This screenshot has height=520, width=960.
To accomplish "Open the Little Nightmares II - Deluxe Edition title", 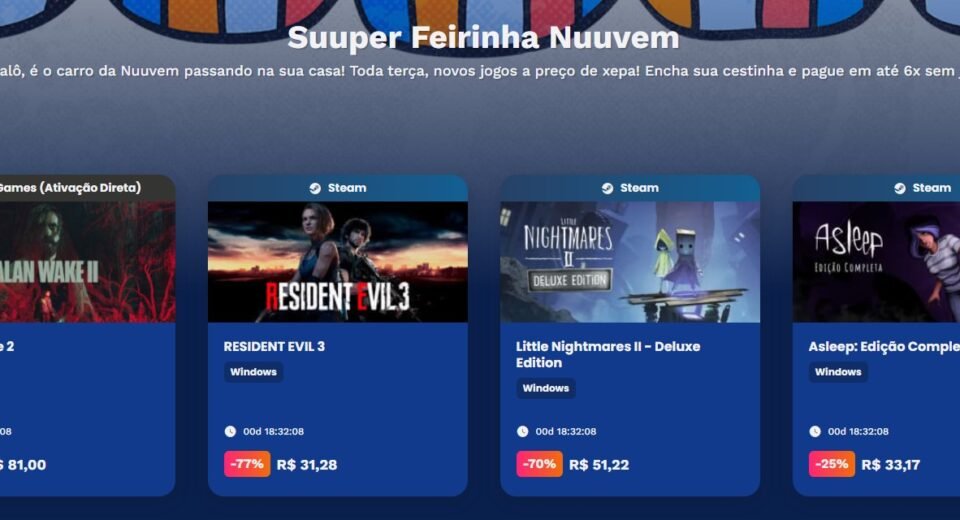I will coord(608,355).
